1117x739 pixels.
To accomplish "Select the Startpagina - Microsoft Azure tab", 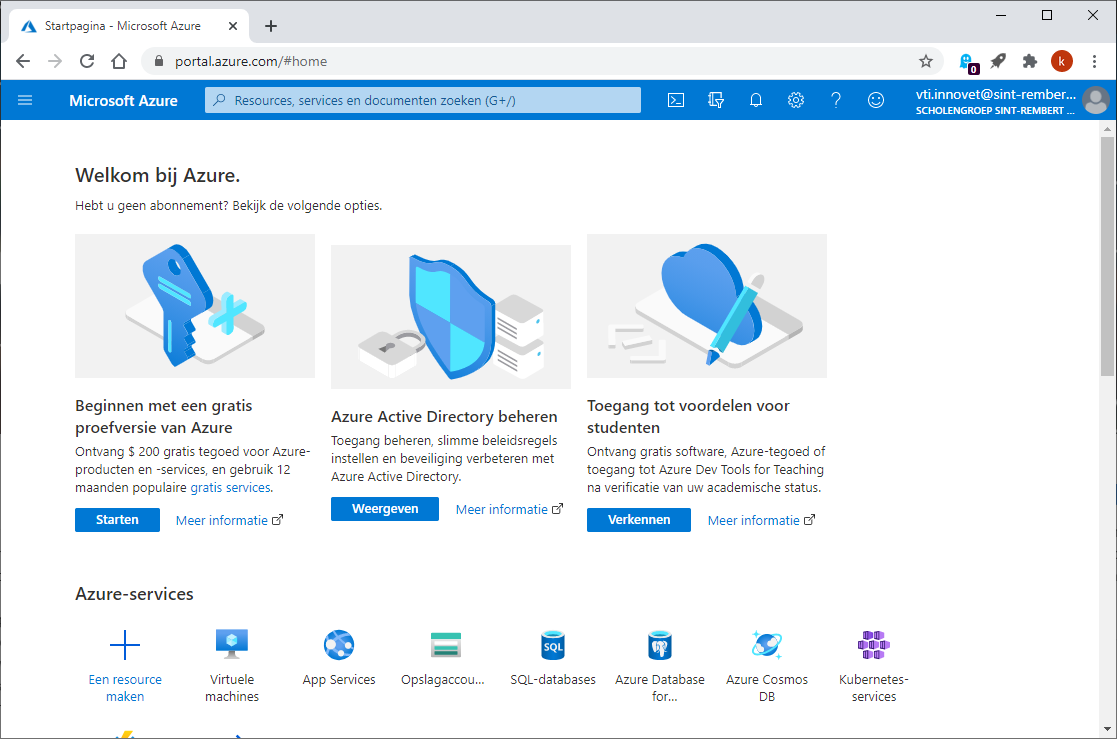I will point(128,26).
